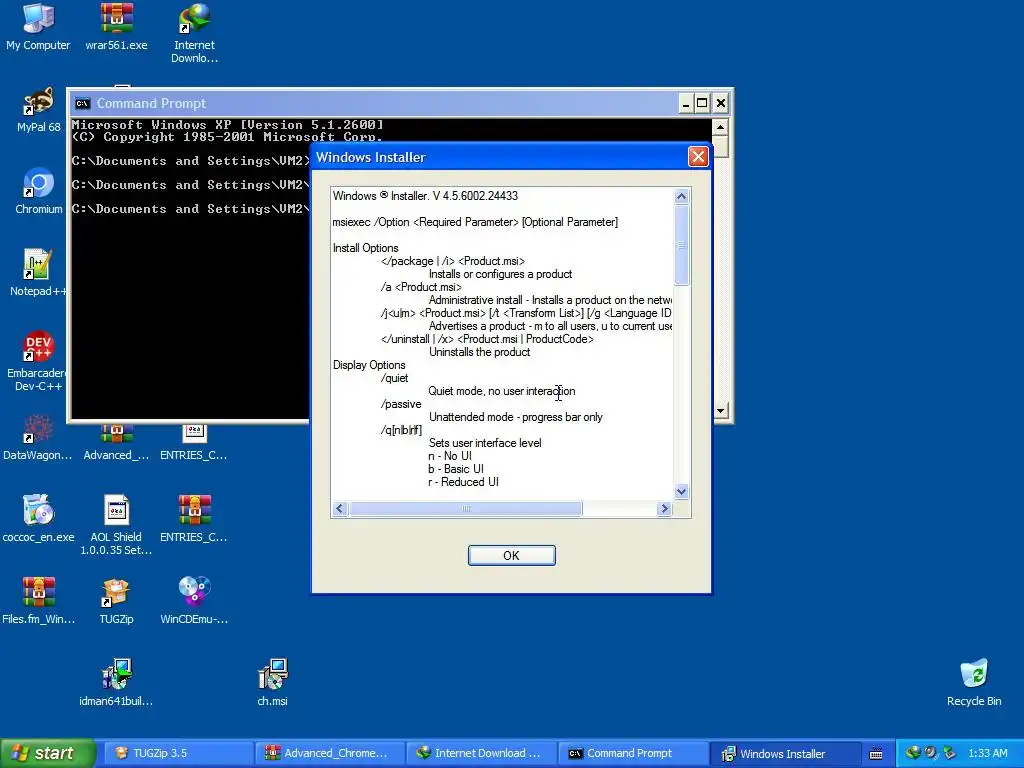The image size is (1024, 768).
Task: Click the Command Prompt scroll down arrow
Action: point(720,411)
